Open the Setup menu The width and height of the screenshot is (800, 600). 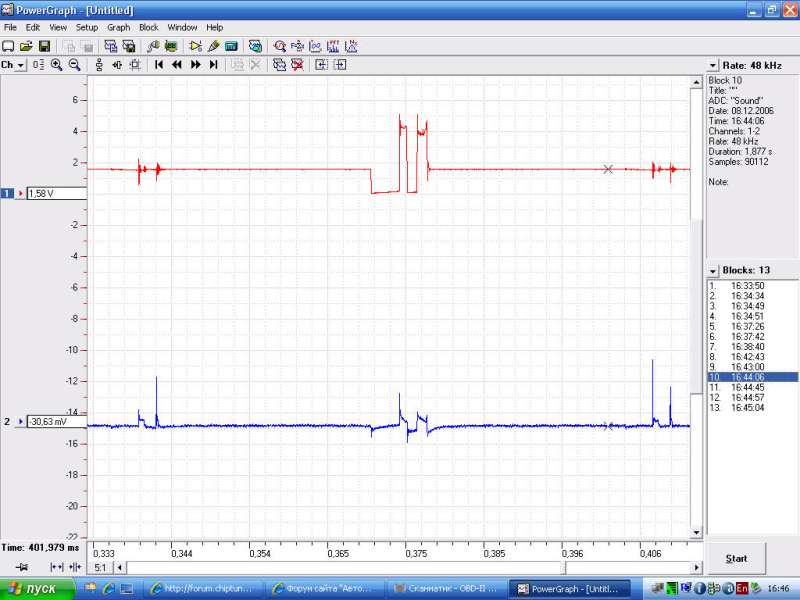pos(87,28)
